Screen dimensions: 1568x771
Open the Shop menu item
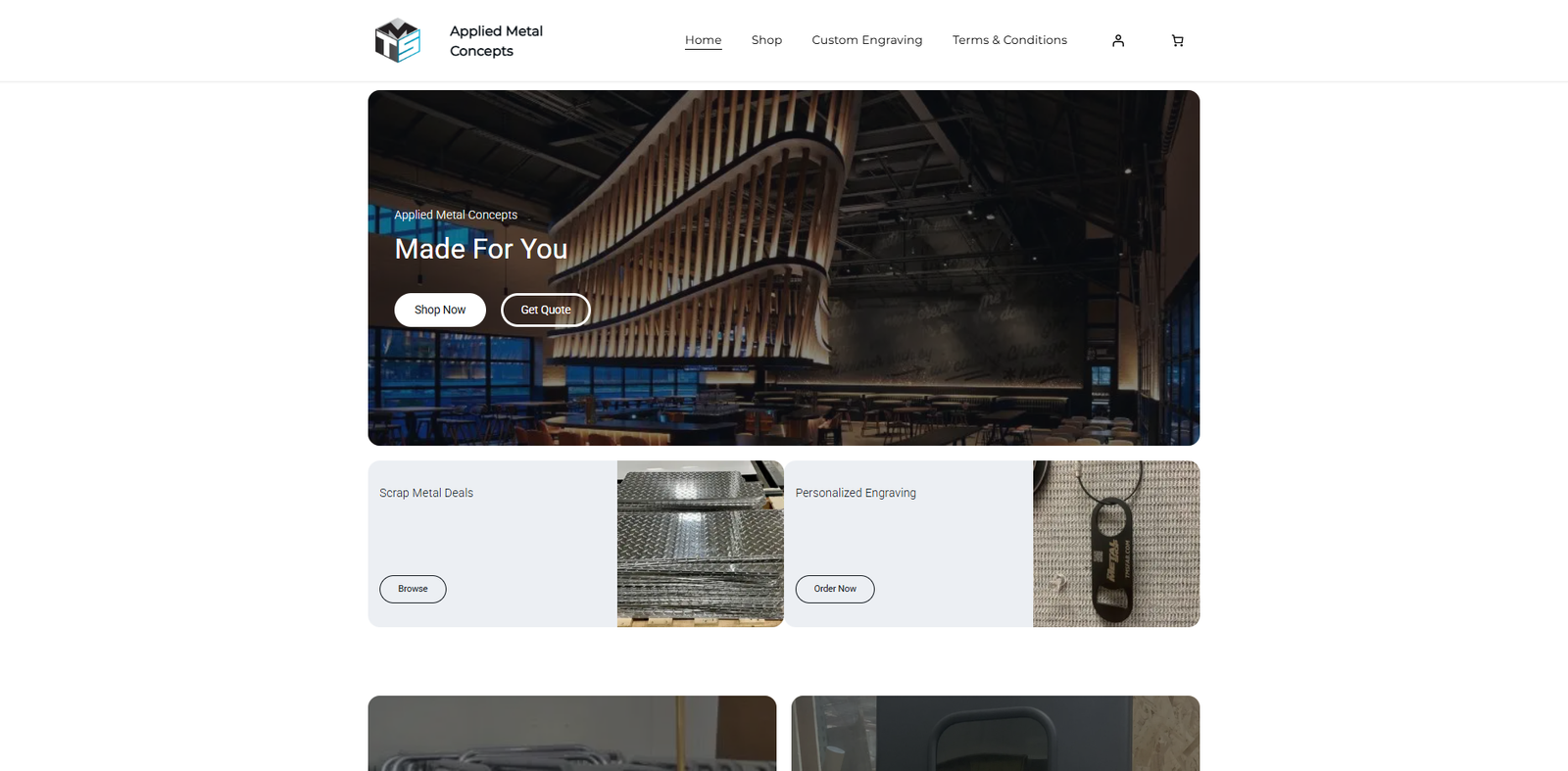pos(766,40)
